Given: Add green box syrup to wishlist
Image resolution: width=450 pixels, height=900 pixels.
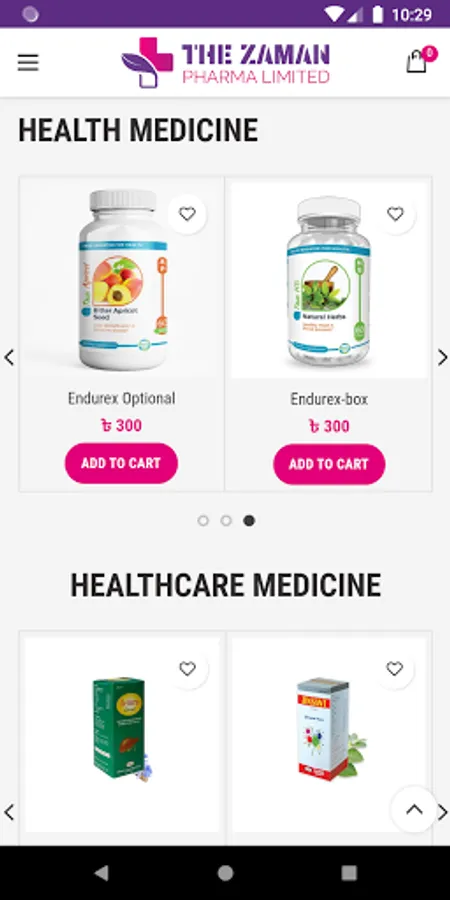Looking at the screenshot, I should (187, 669).
